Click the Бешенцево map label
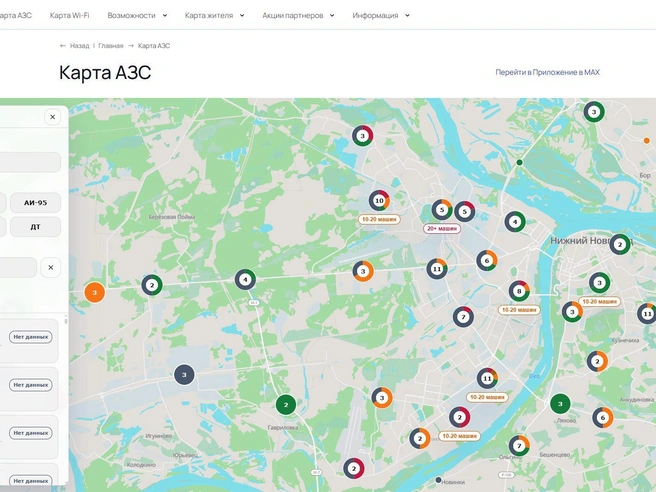Viewport: 656px width, 492px height. (x=555, y=455)
